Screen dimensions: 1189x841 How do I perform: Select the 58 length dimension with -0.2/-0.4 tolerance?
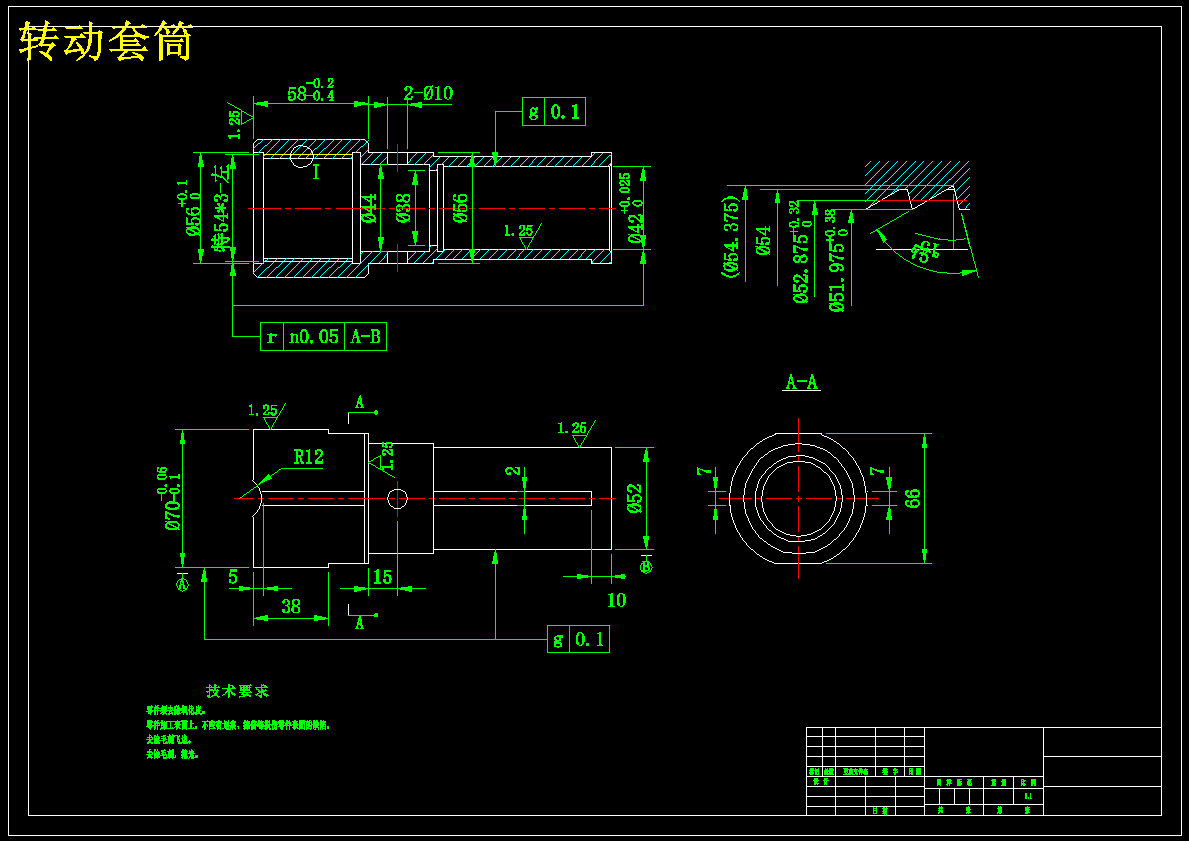312,90
